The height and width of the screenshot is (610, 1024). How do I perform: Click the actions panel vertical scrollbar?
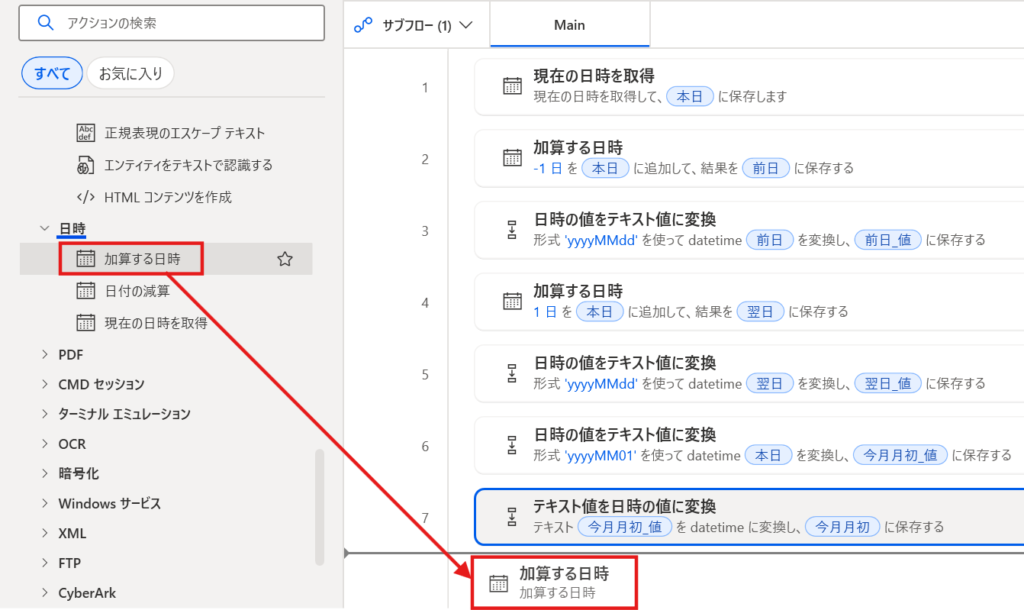(x=319, y=507)
